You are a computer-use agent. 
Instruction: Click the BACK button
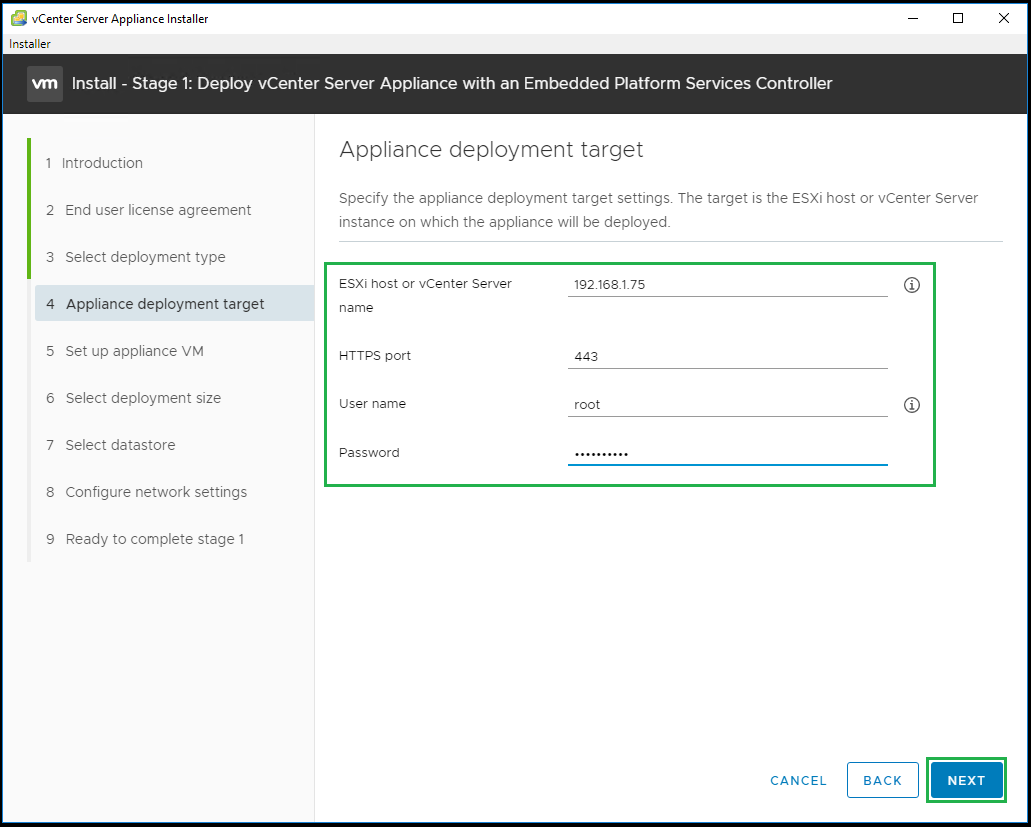[x=882, y=781]
